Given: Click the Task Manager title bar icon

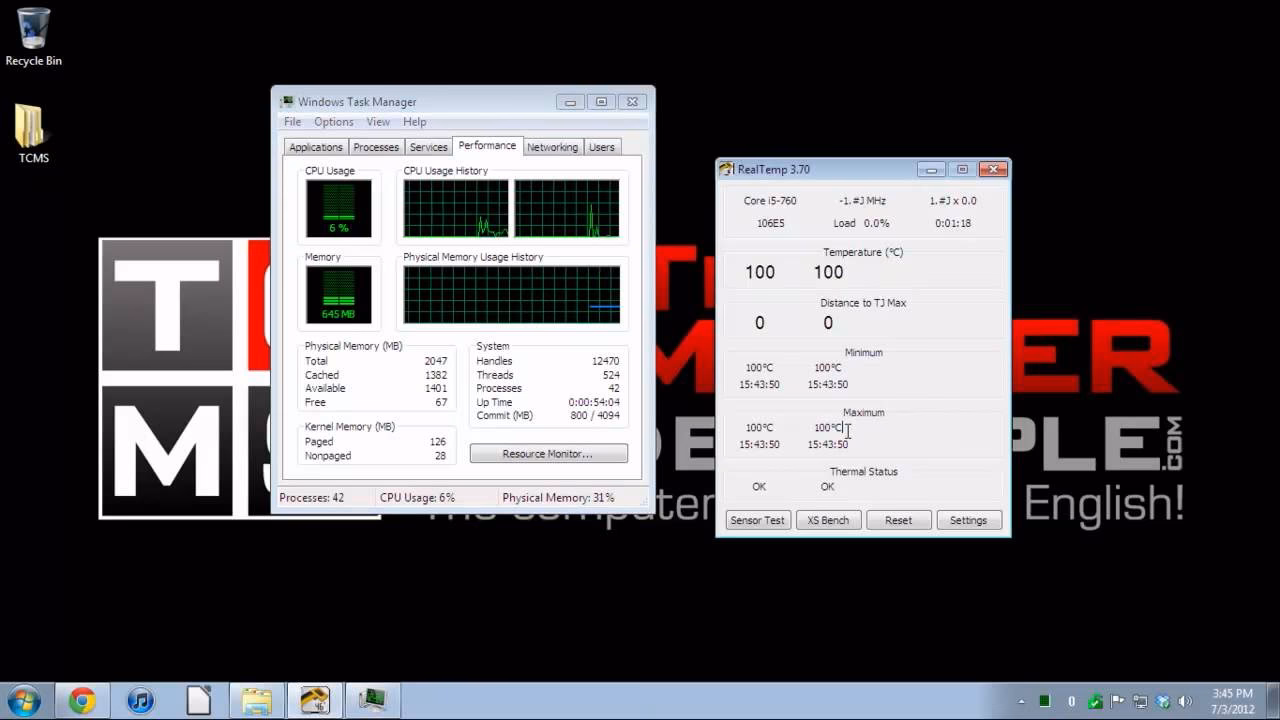Looking at the screenshot, I should pyautogui.click(x=287, y=102).
